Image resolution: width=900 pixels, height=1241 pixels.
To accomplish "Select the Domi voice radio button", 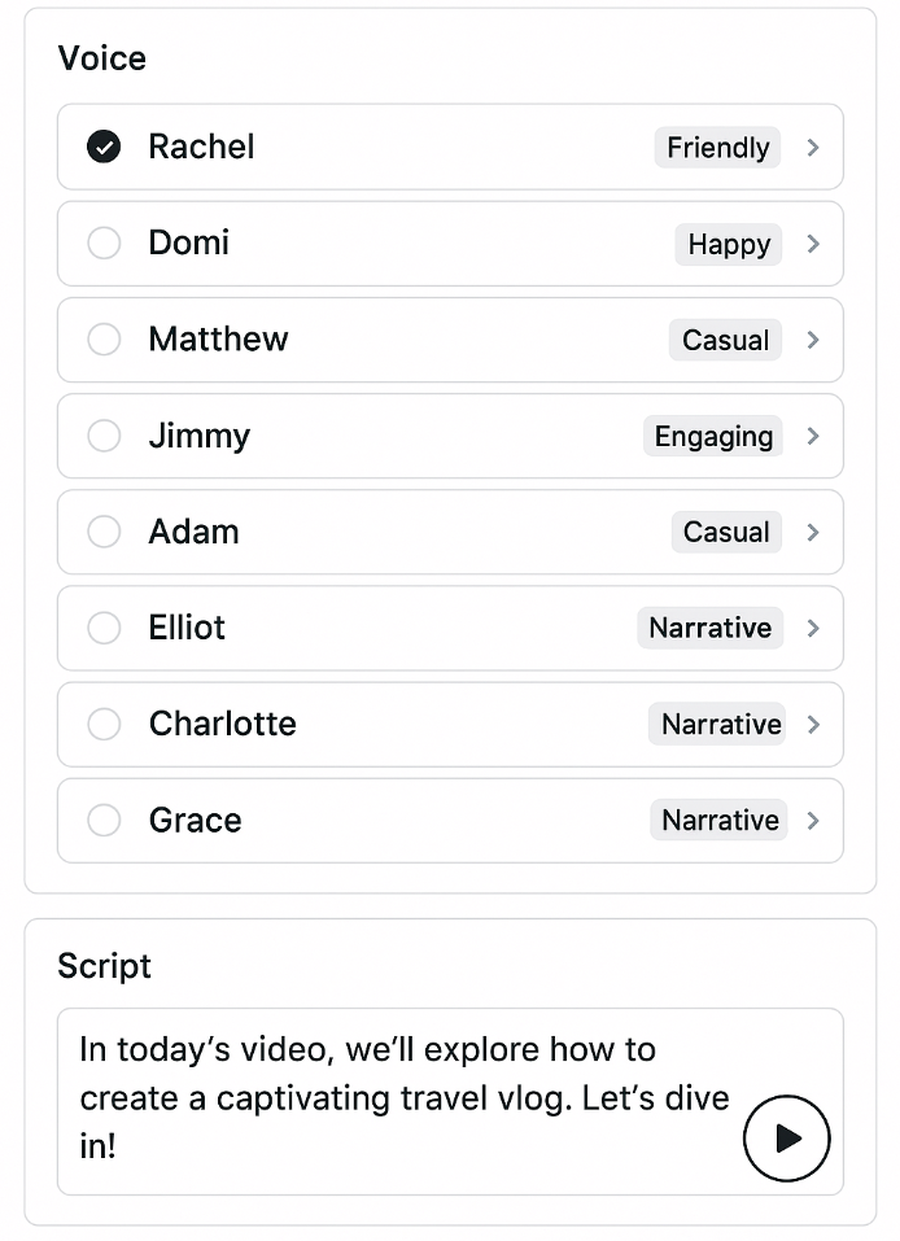I will pos(104,243).
